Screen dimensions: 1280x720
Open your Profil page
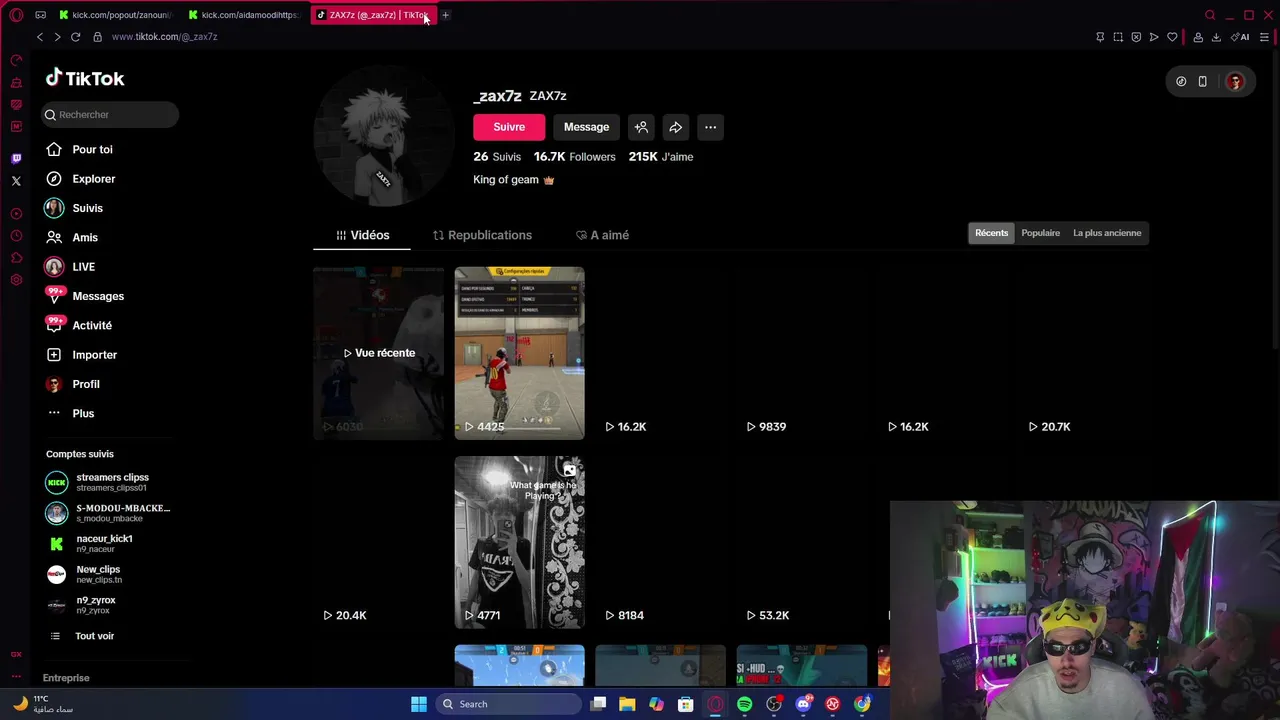86,384
